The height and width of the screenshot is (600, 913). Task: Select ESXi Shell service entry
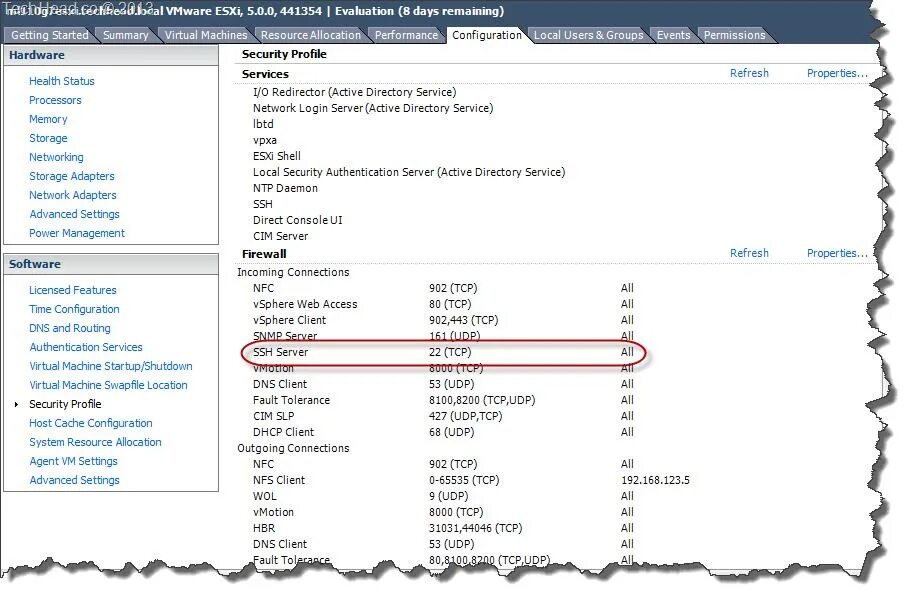click(x=277, y=156)
